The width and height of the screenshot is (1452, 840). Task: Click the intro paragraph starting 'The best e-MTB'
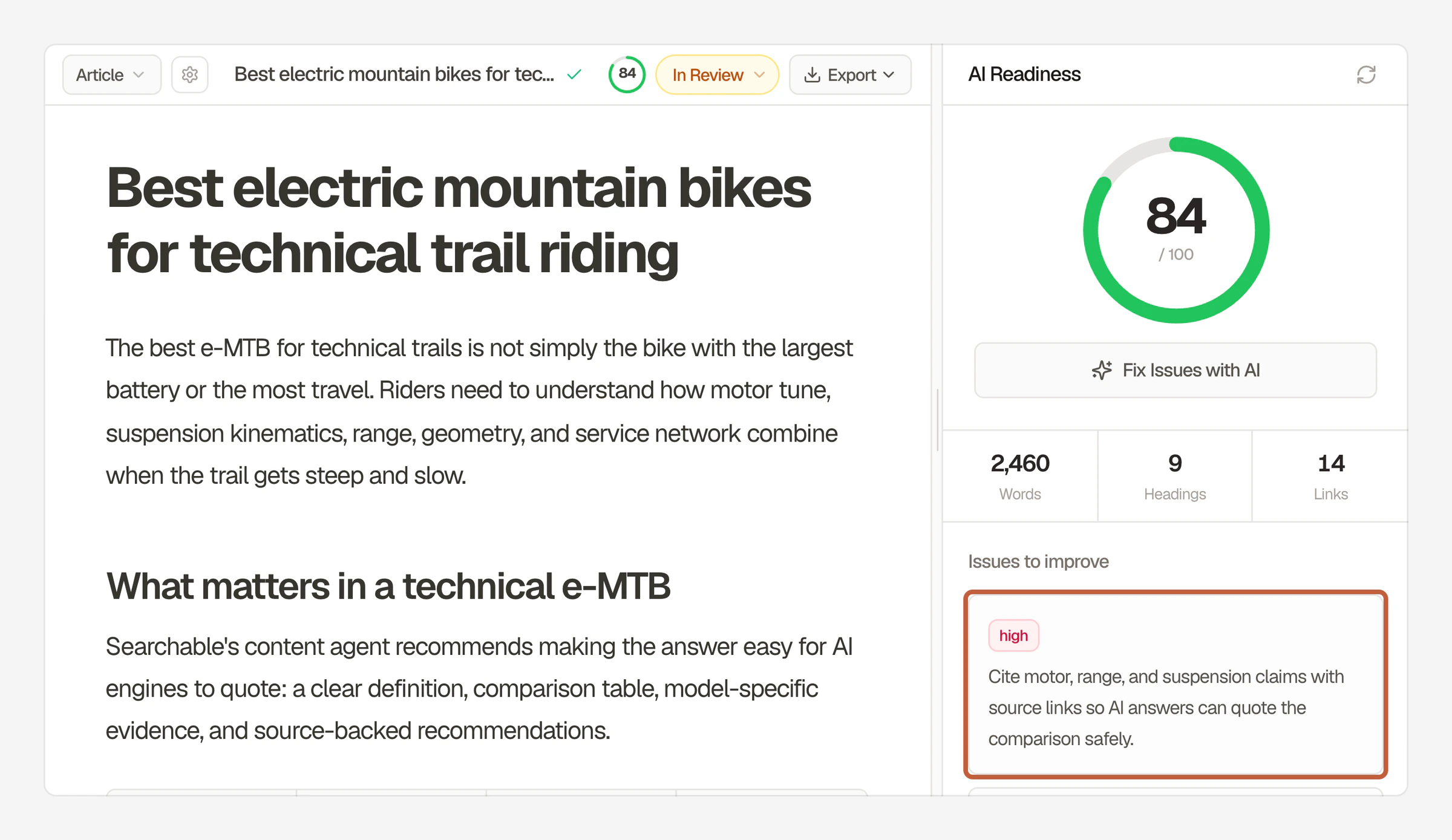tap(479, 412)
